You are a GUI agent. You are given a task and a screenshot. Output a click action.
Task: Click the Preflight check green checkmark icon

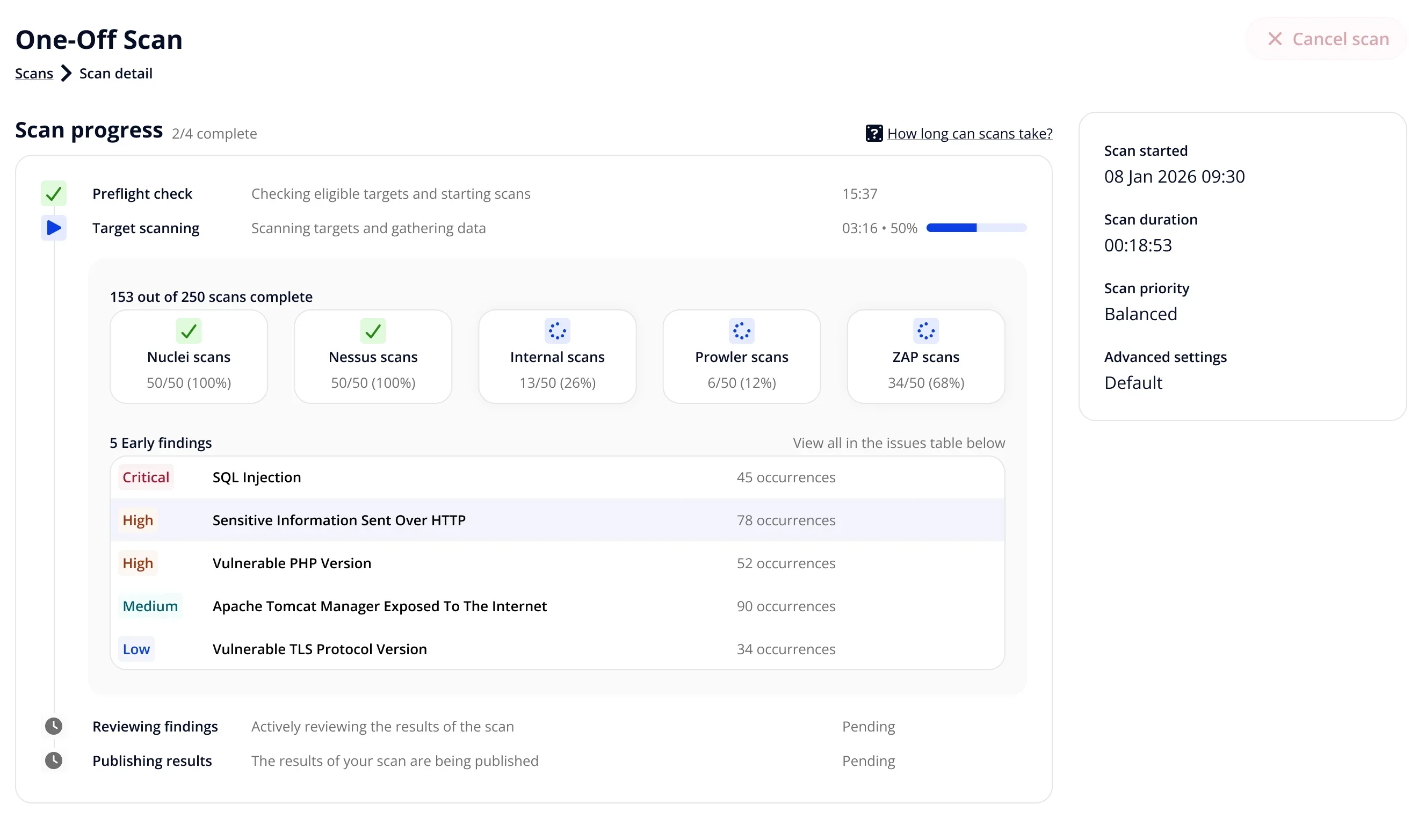[54, 194]
